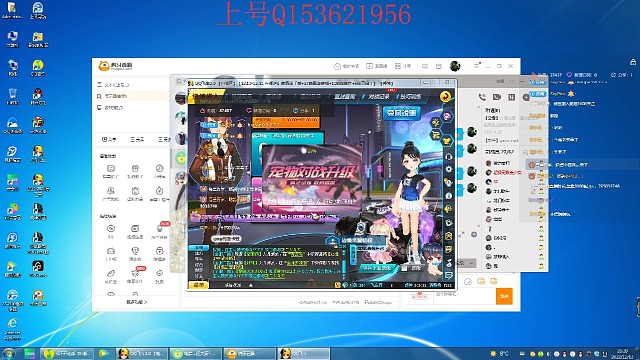Open the pet battle upgrade promo banner
The height and width of the screenshot is (360, 640).
(x=311, y=178)
